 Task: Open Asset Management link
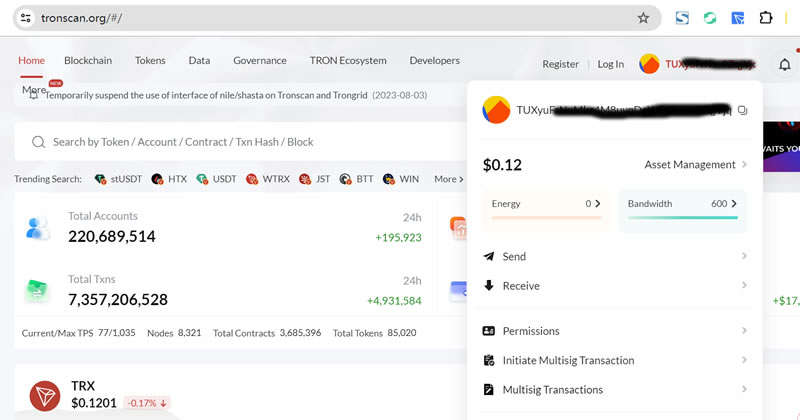point(690,164)
